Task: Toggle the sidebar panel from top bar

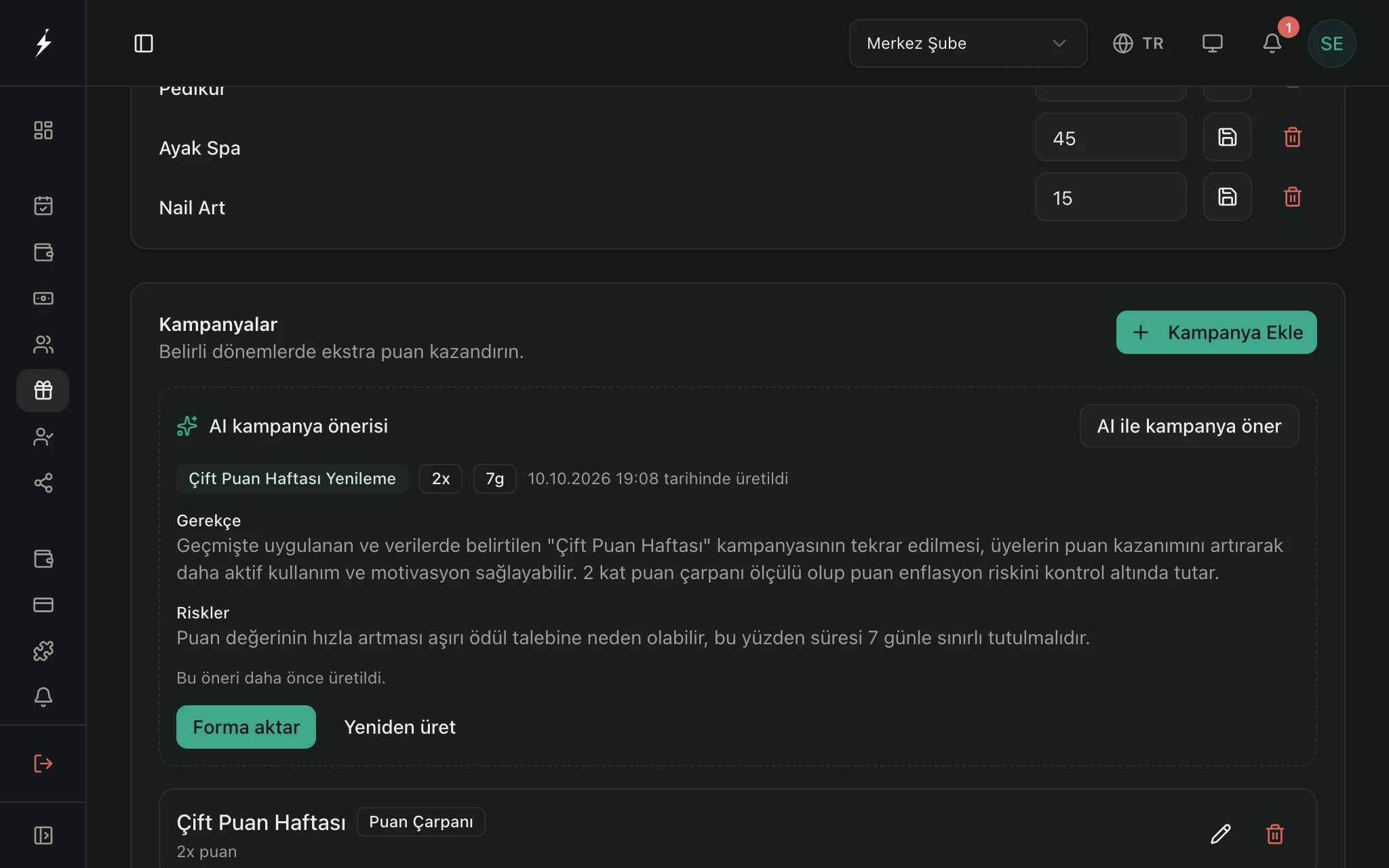Action: (x=143, y=43)
